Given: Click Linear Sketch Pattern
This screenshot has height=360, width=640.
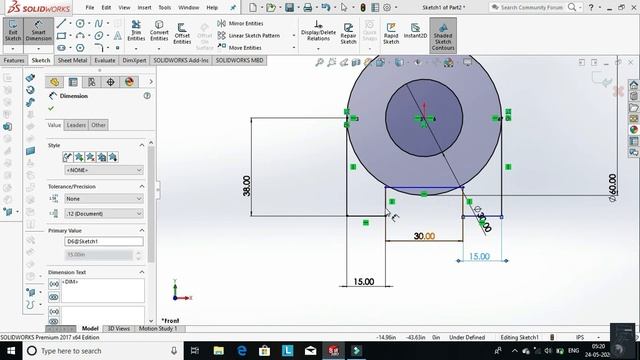Looking at the screenshot, I should tap(249, 36).
